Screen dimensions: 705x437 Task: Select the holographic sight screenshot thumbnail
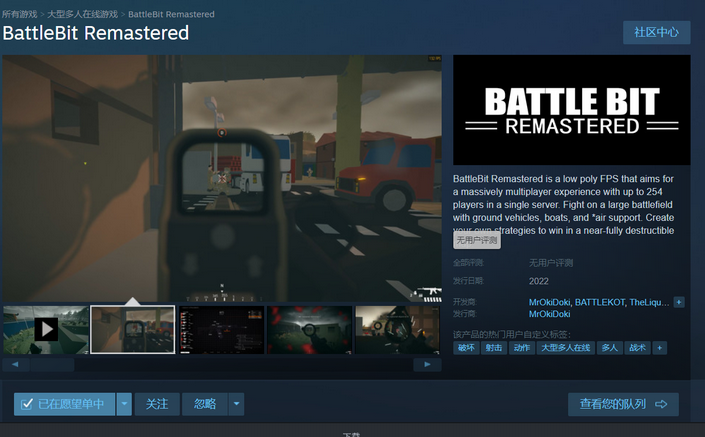coord(133,330)
